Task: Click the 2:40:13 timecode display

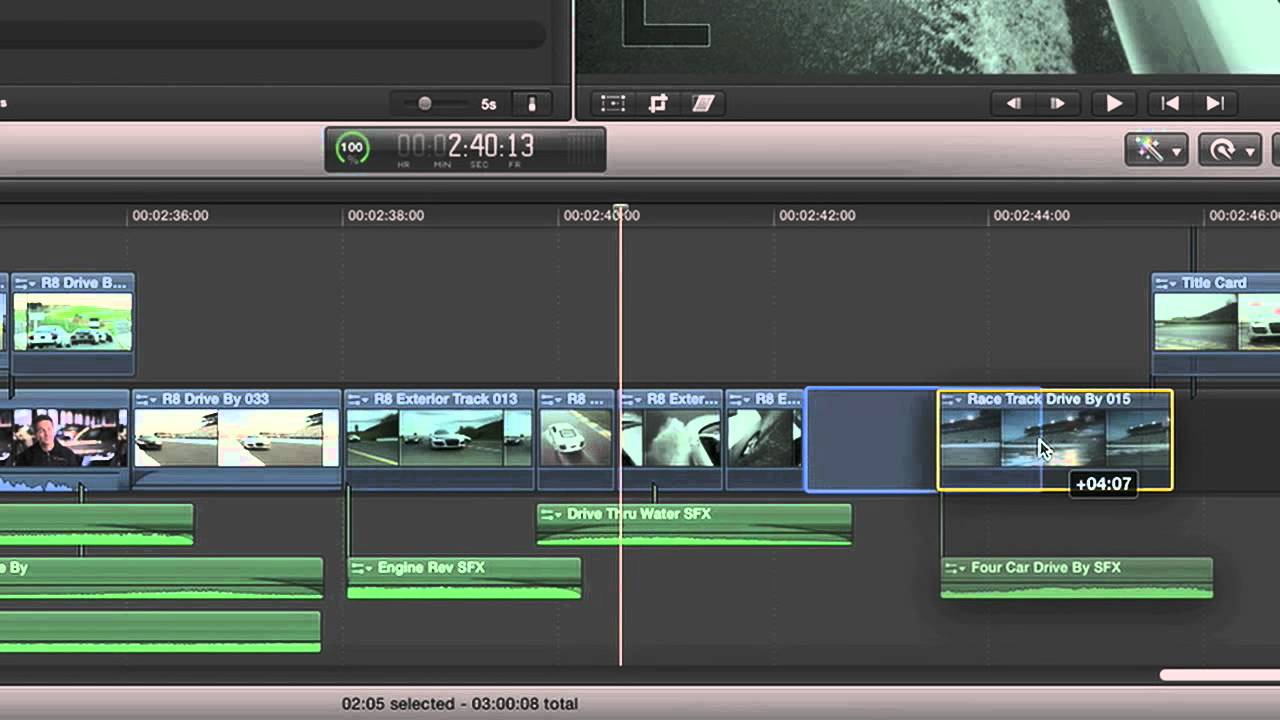Action: 466,147
